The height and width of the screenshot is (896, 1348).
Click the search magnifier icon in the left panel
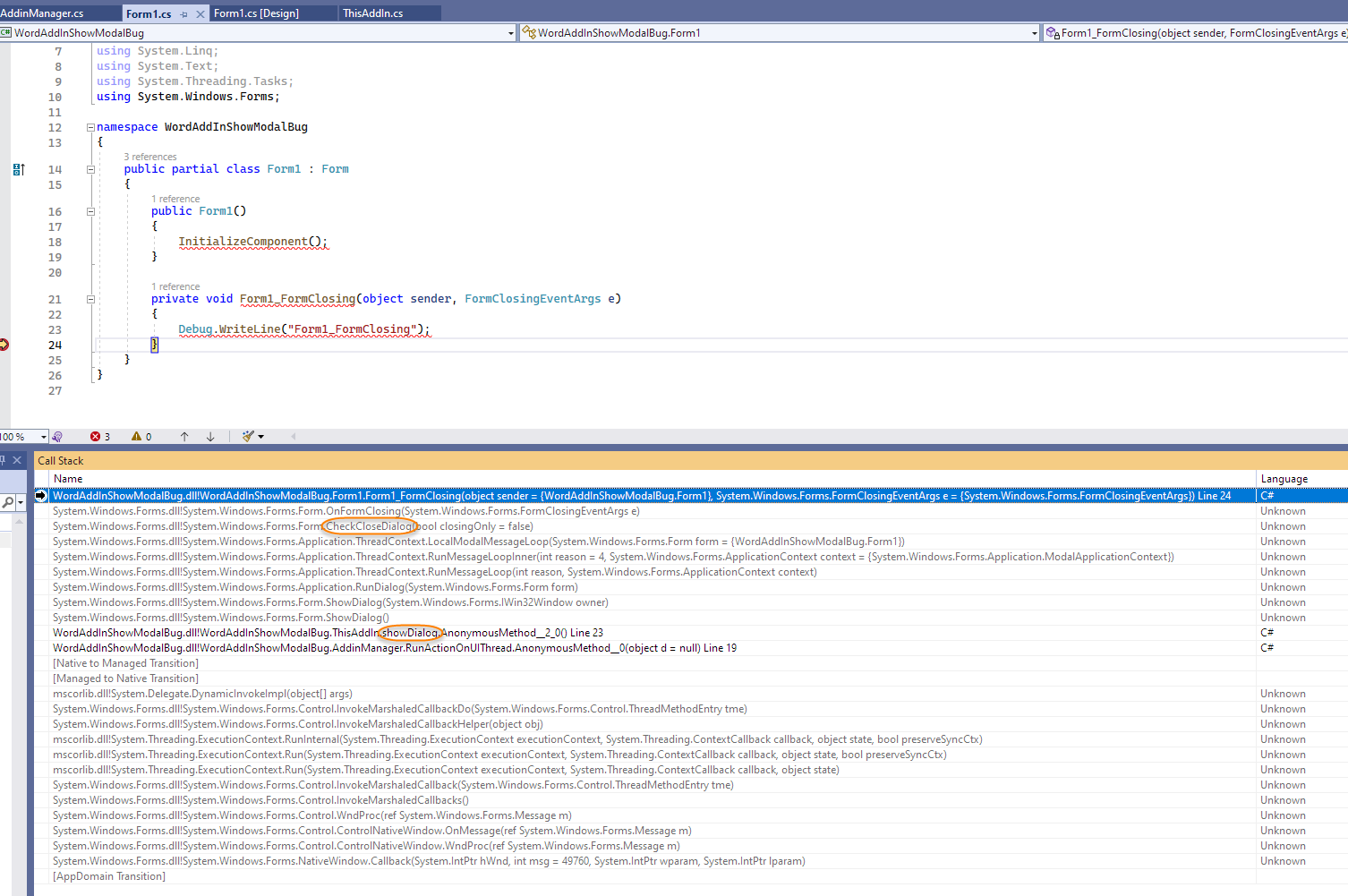pyautogui.click(x=9, y=503)
